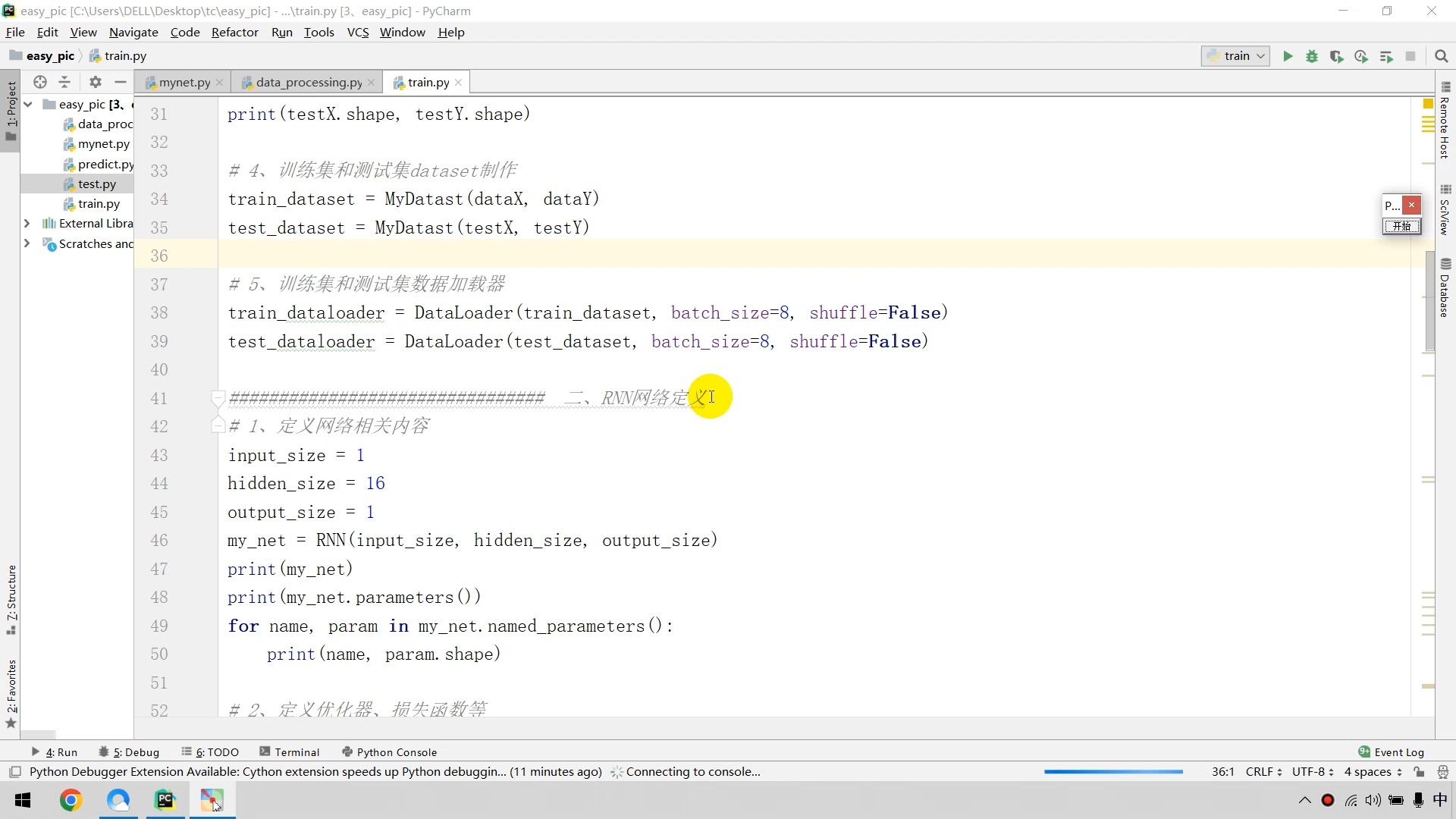The image size is (1456, 819).
Task: Run with Coverage using shield icon
Action: click(1337, 57)
